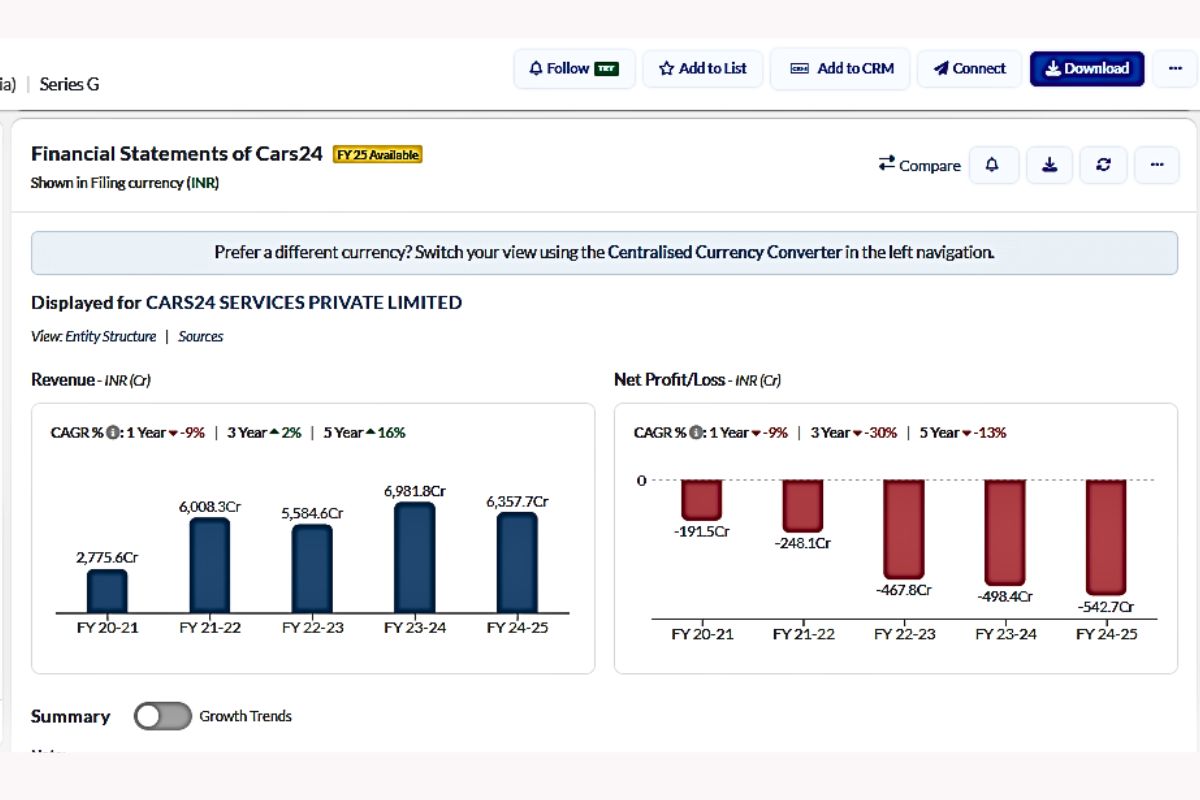
Task: Select the FY 20-21 revenue bar
Action: (x=107, y=591)
